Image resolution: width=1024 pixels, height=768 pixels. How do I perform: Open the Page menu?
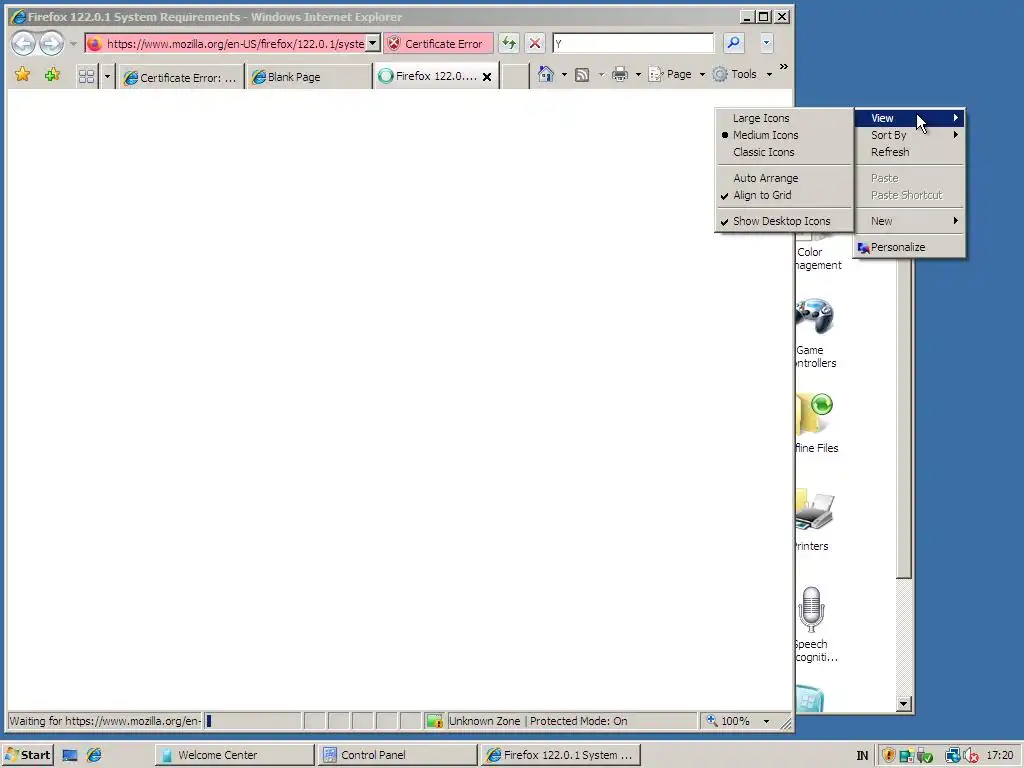pyautogui.click(x=677, y=74)
